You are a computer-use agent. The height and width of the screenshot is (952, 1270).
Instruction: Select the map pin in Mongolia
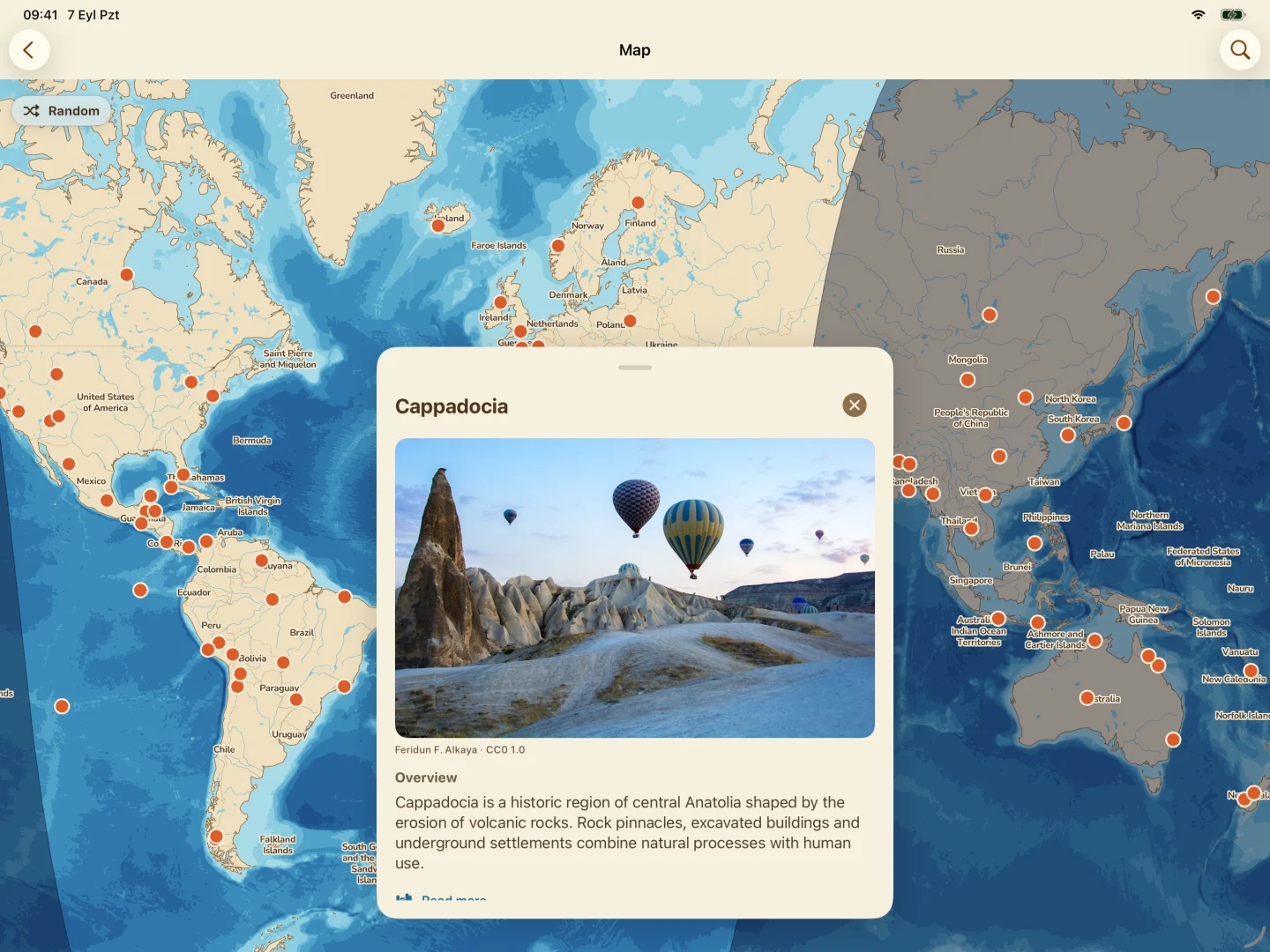(967, 380)
